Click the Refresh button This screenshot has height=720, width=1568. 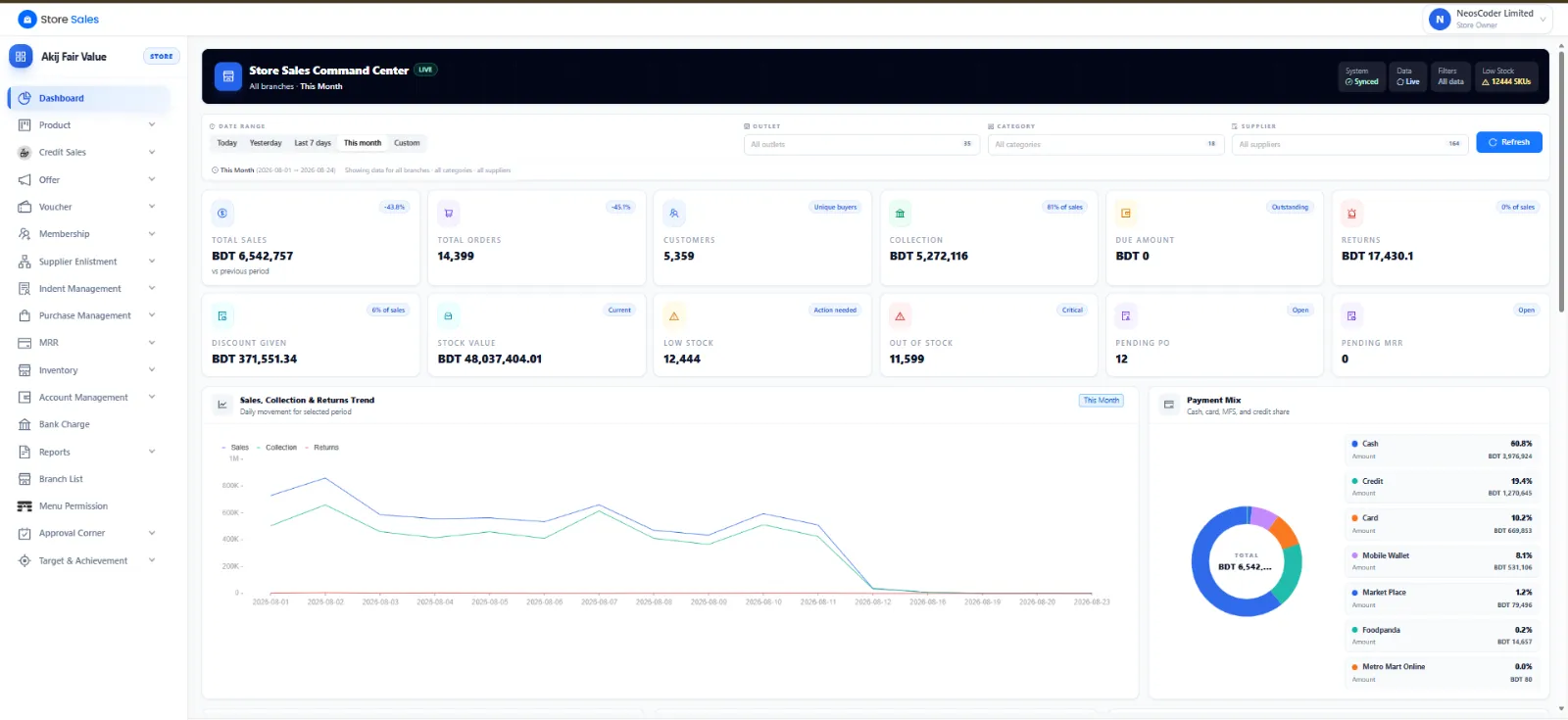pyautogui.click(x=1509, y=142)
